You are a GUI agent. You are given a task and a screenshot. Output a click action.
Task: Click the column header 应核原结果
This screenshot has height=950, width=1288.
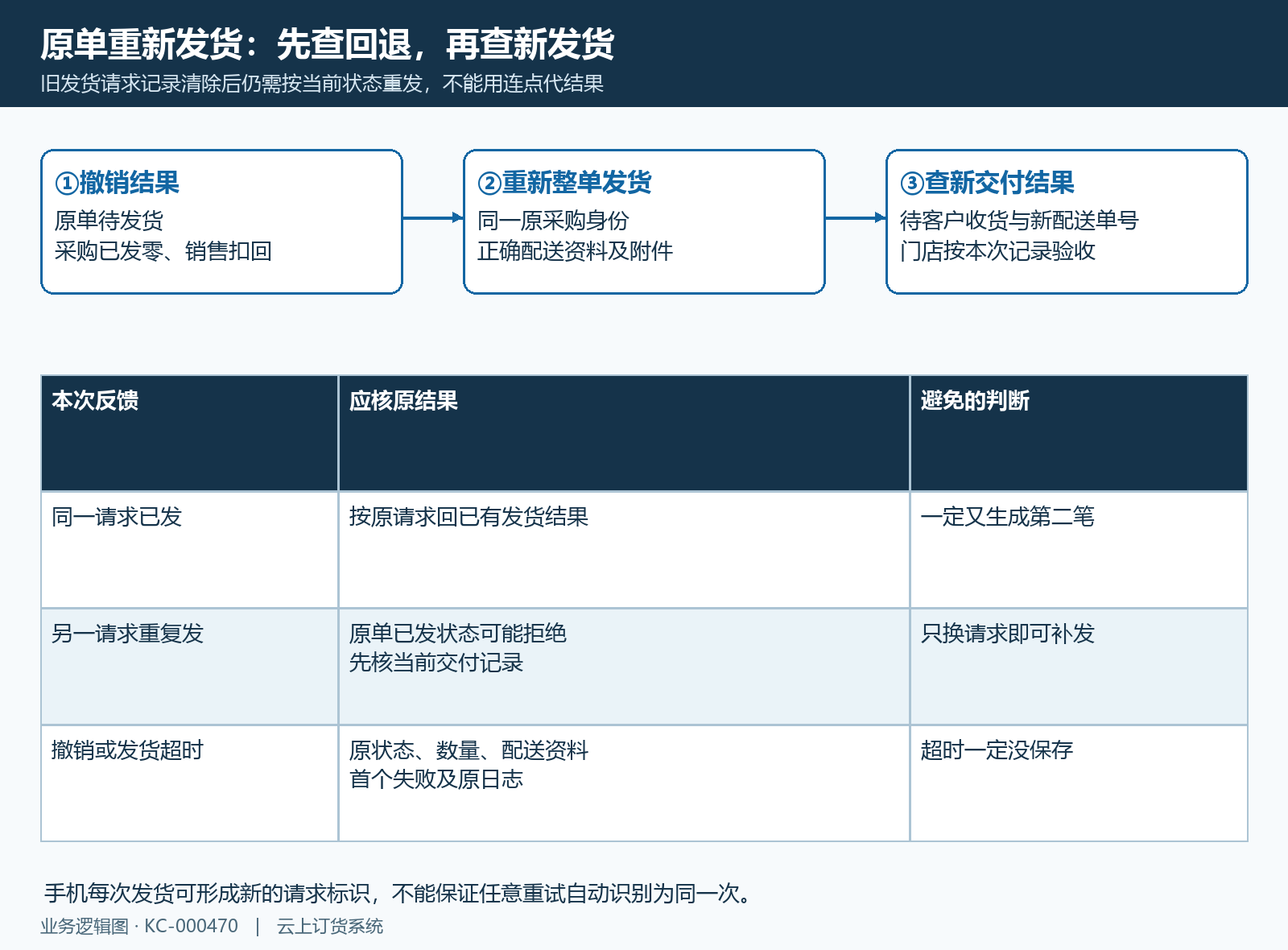[x=624, y=433]
